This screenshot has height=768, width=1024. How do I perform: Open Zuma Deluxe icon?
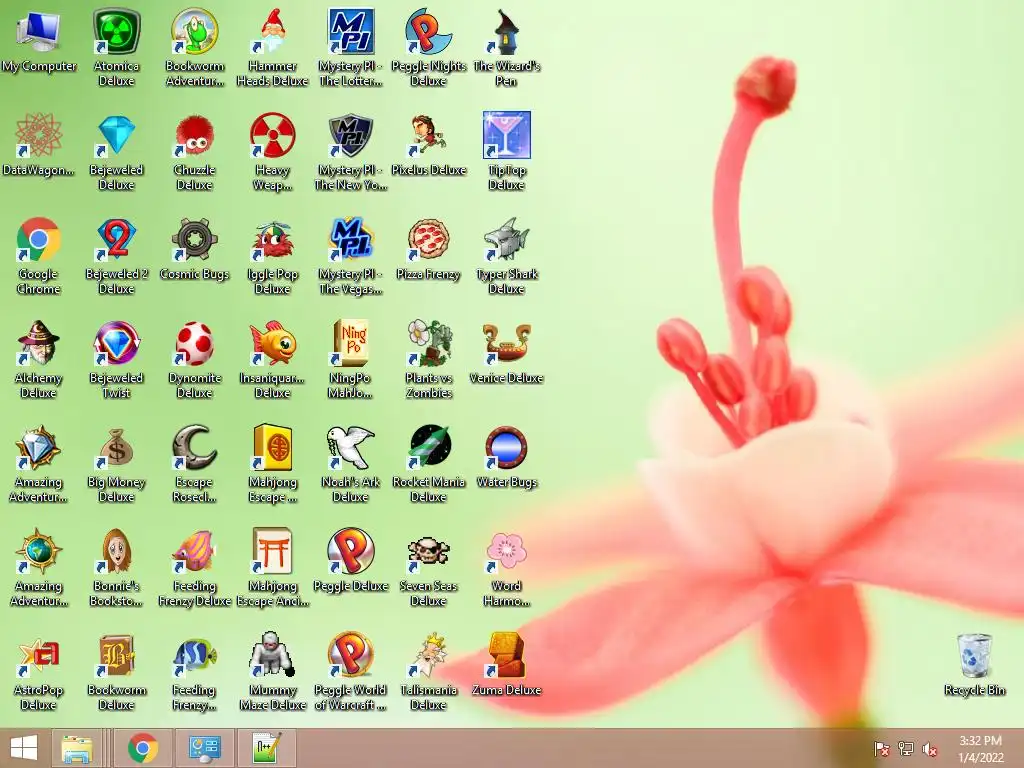coord(506,656)
